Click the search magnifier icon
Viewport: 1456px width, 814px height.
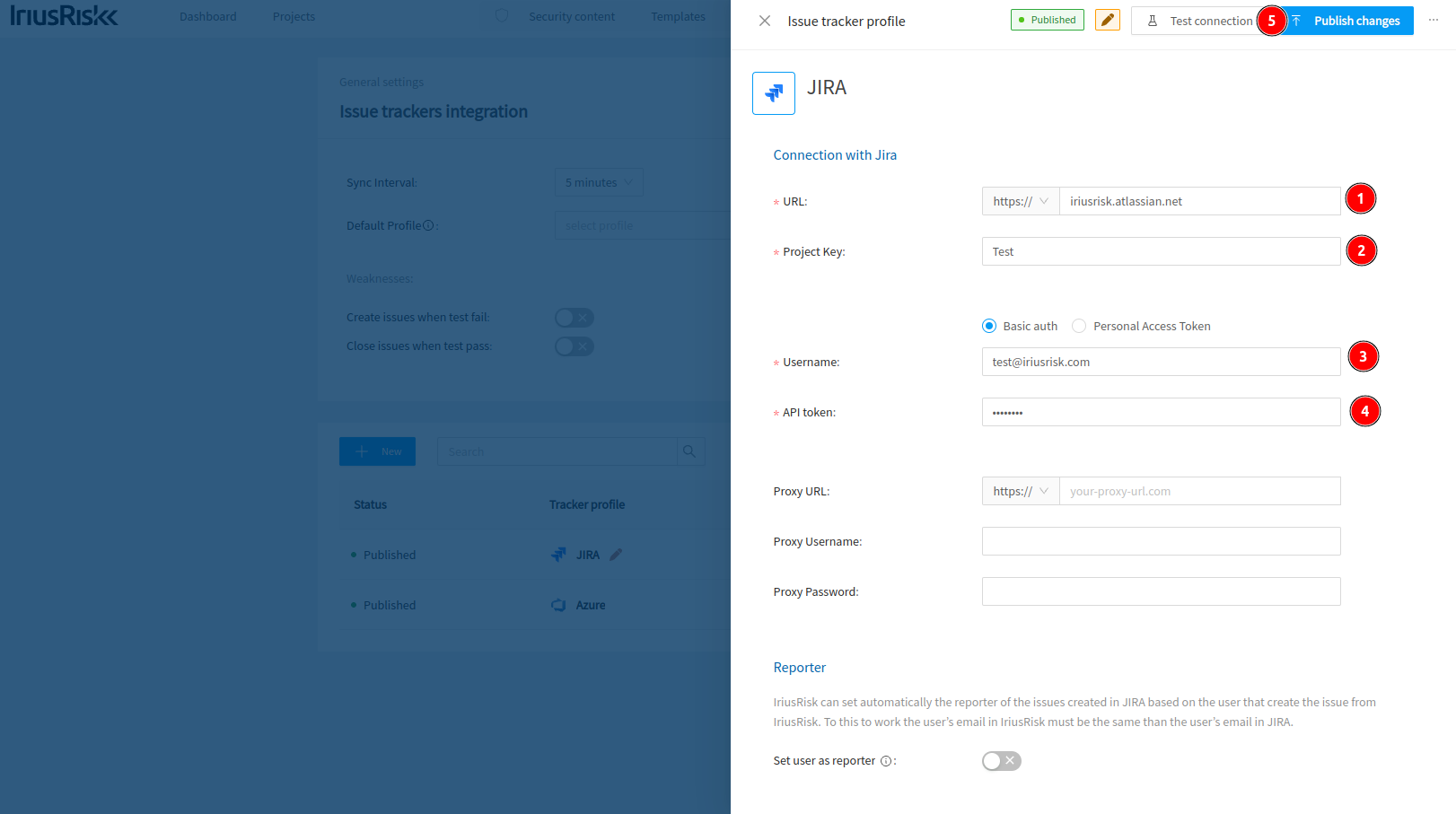(689, 451)
